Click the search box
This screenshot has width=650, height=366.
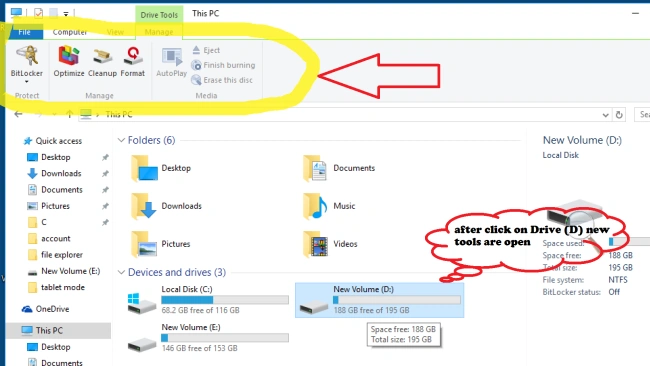pos(642,114)
